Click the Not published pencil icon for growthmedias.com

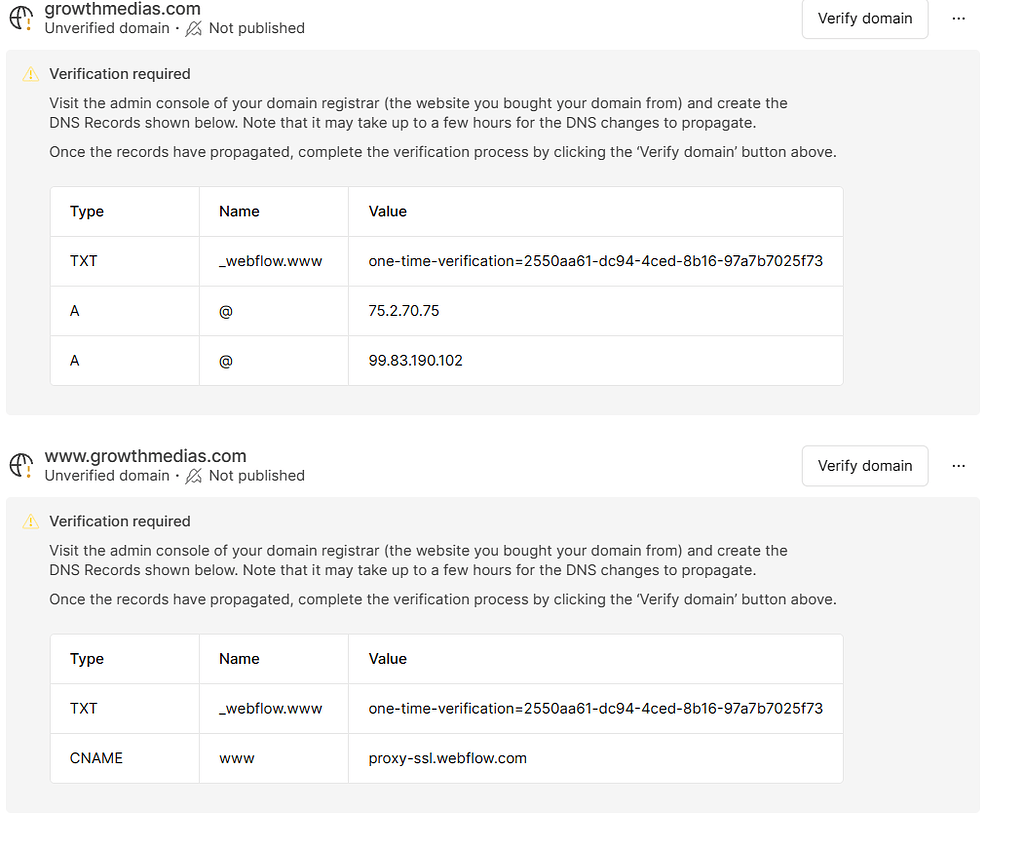[x=192, y=28]
